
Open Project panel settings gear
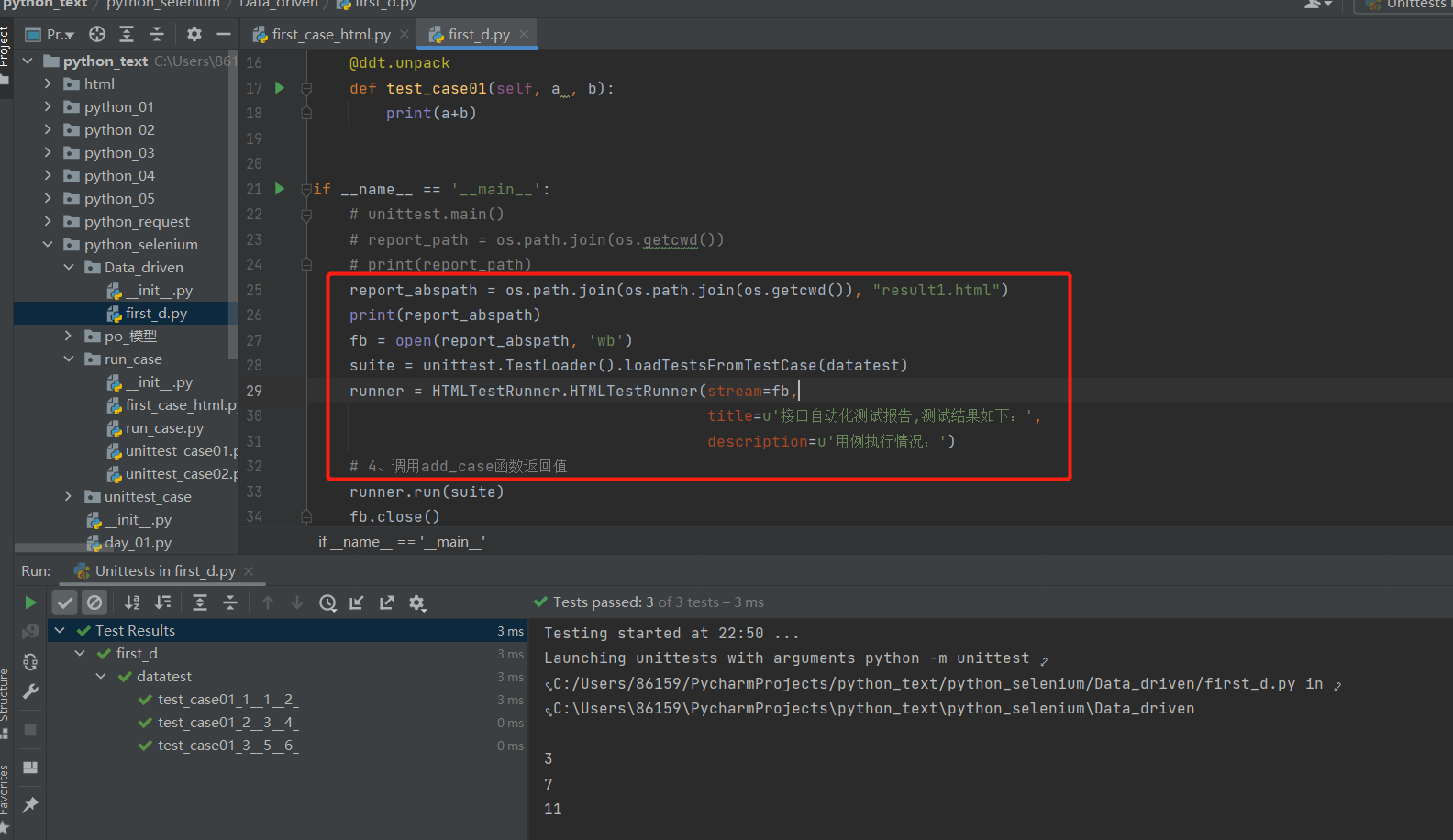coord(194,34)
